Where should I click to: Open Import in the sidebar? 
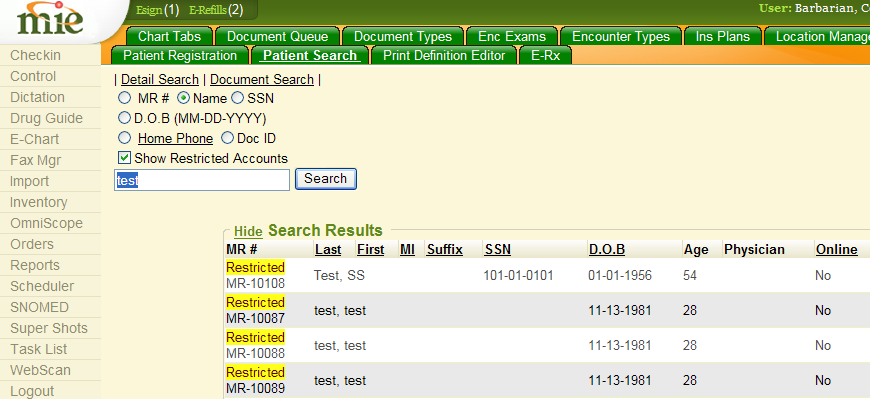coord(50,181)
